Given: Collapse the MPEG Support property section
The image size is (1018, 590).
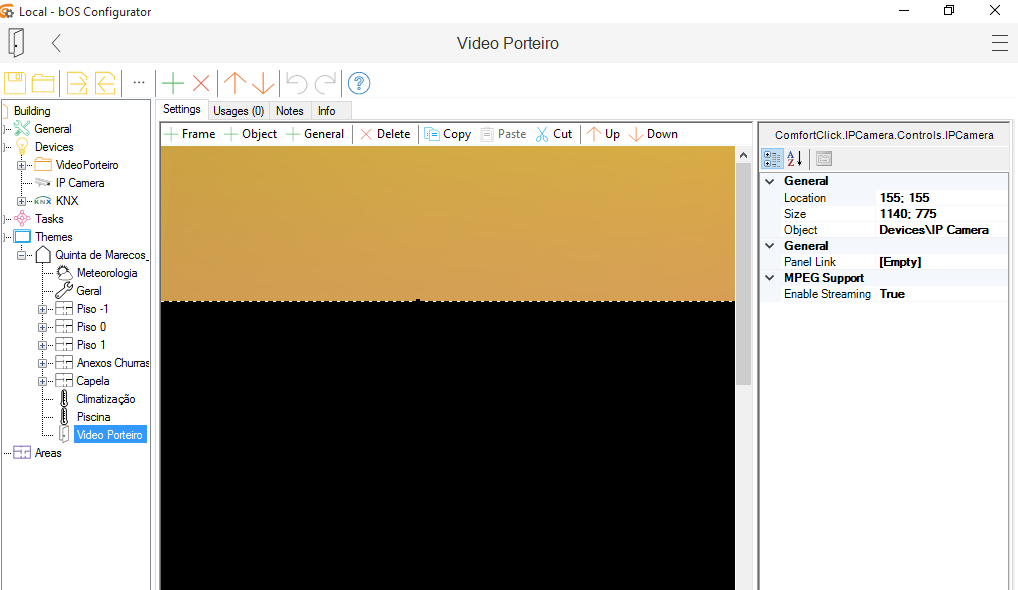Looking at the screenshot, I should pyautogui.click(x=768, y=278).
